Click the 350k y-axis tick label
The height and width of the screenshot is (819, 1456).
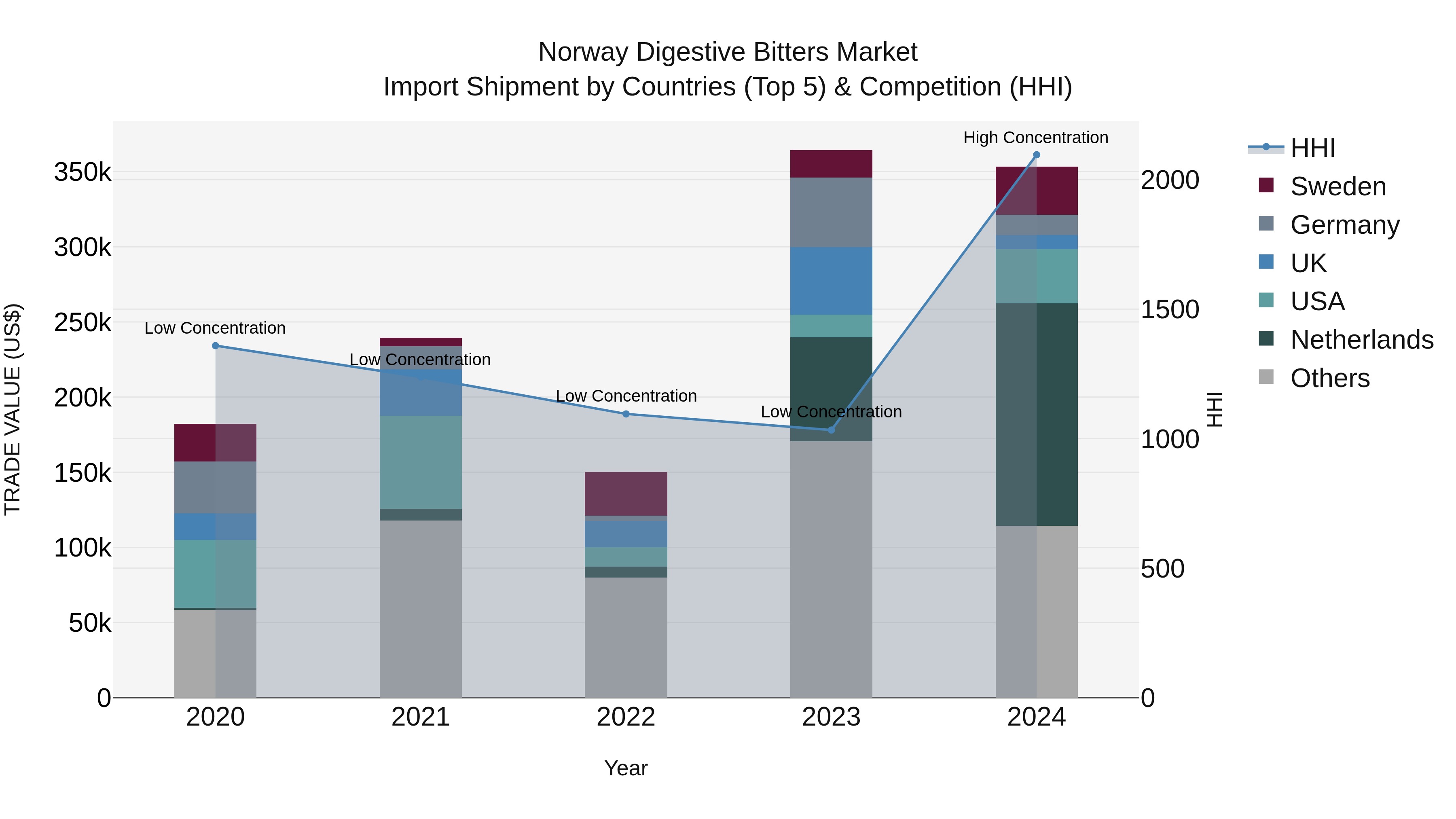(83, 172)
